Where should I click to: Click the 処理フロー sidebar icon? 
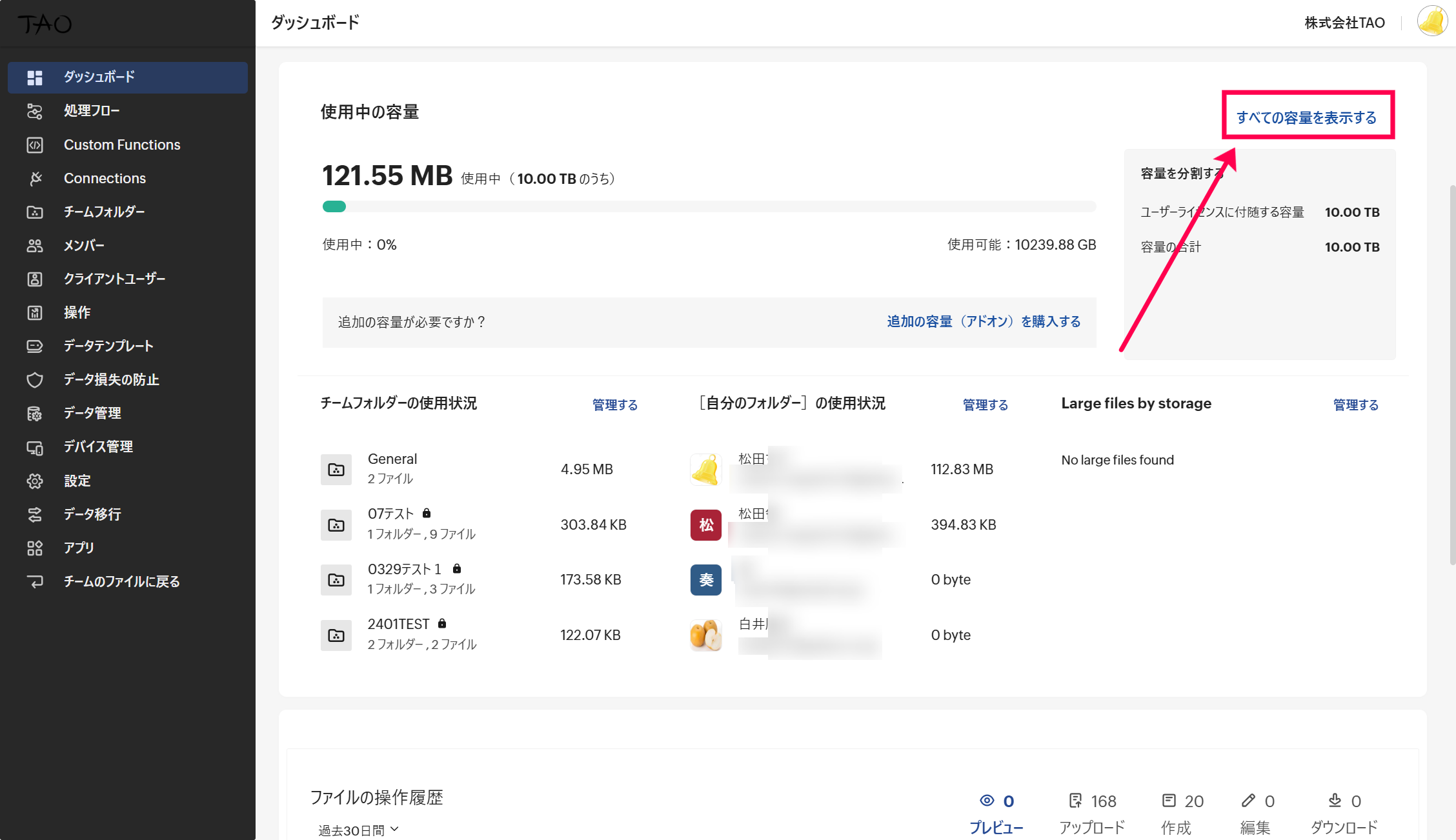coord(35,111)
